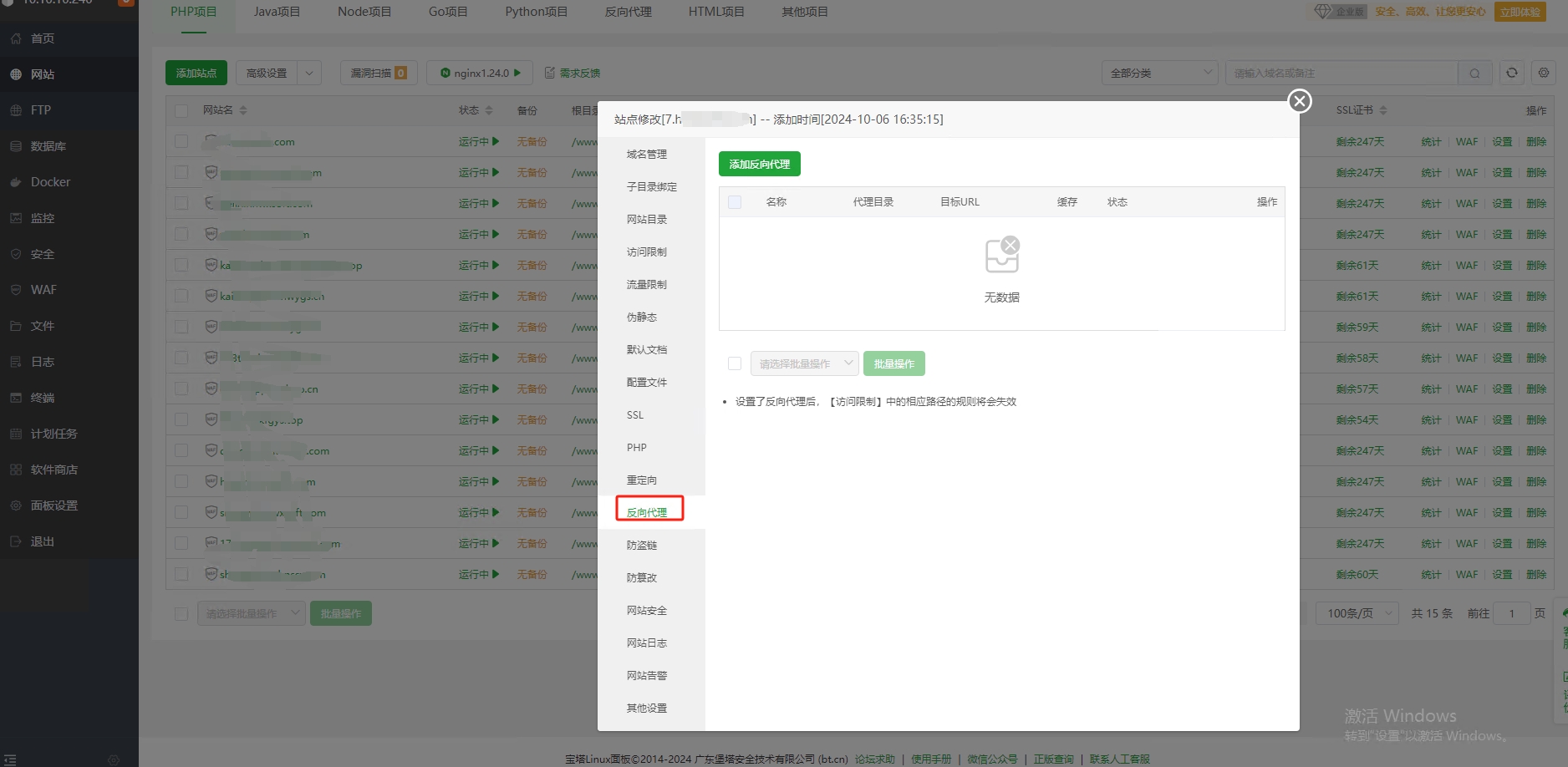Check the site row with SSL 剩余54天
Image resolution: width=1568 pixels, height=767 pixels.
[181, 419]
